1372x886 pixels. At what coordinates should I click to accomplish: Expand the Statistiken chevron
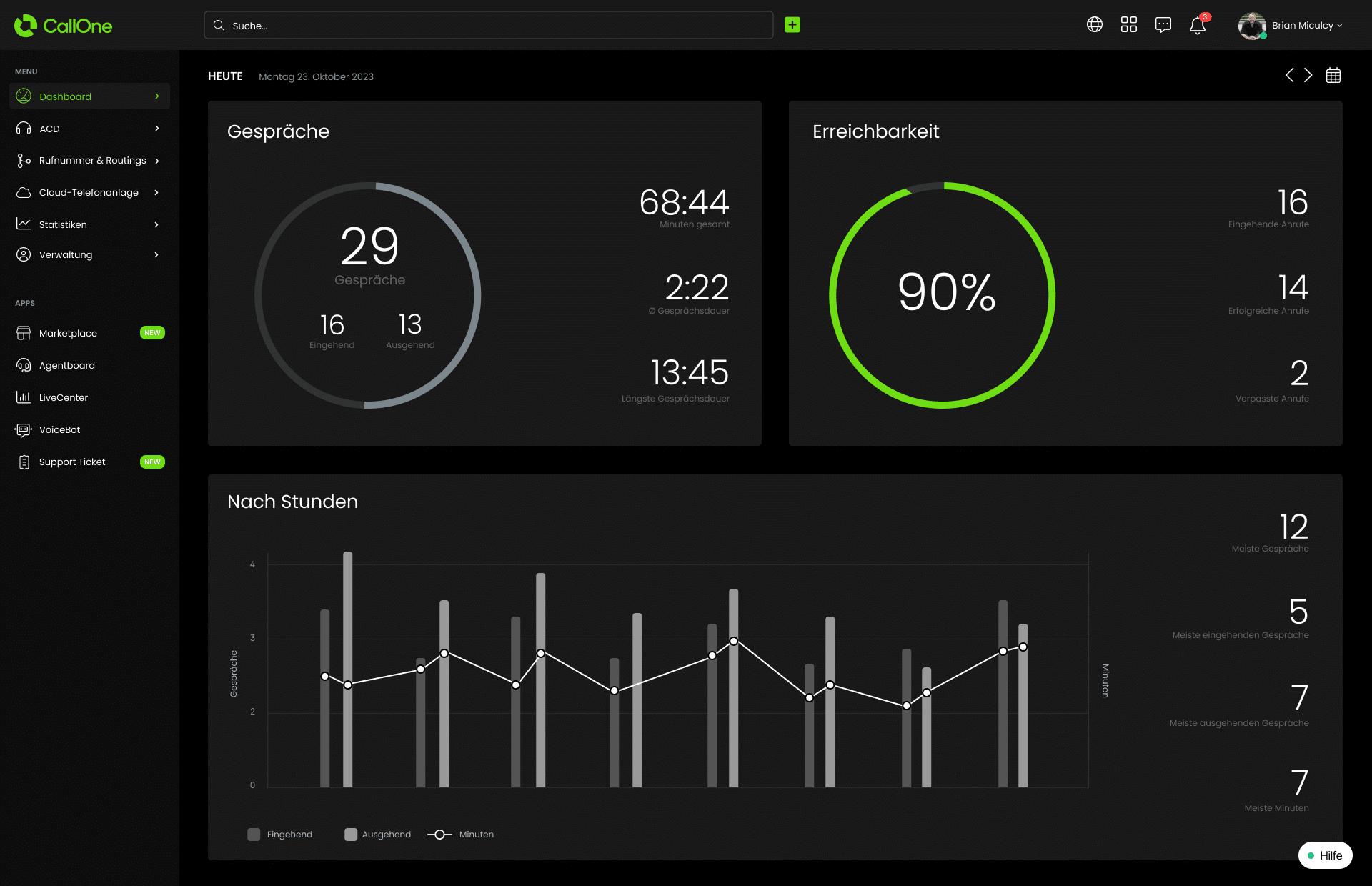[x=157, y=224]
